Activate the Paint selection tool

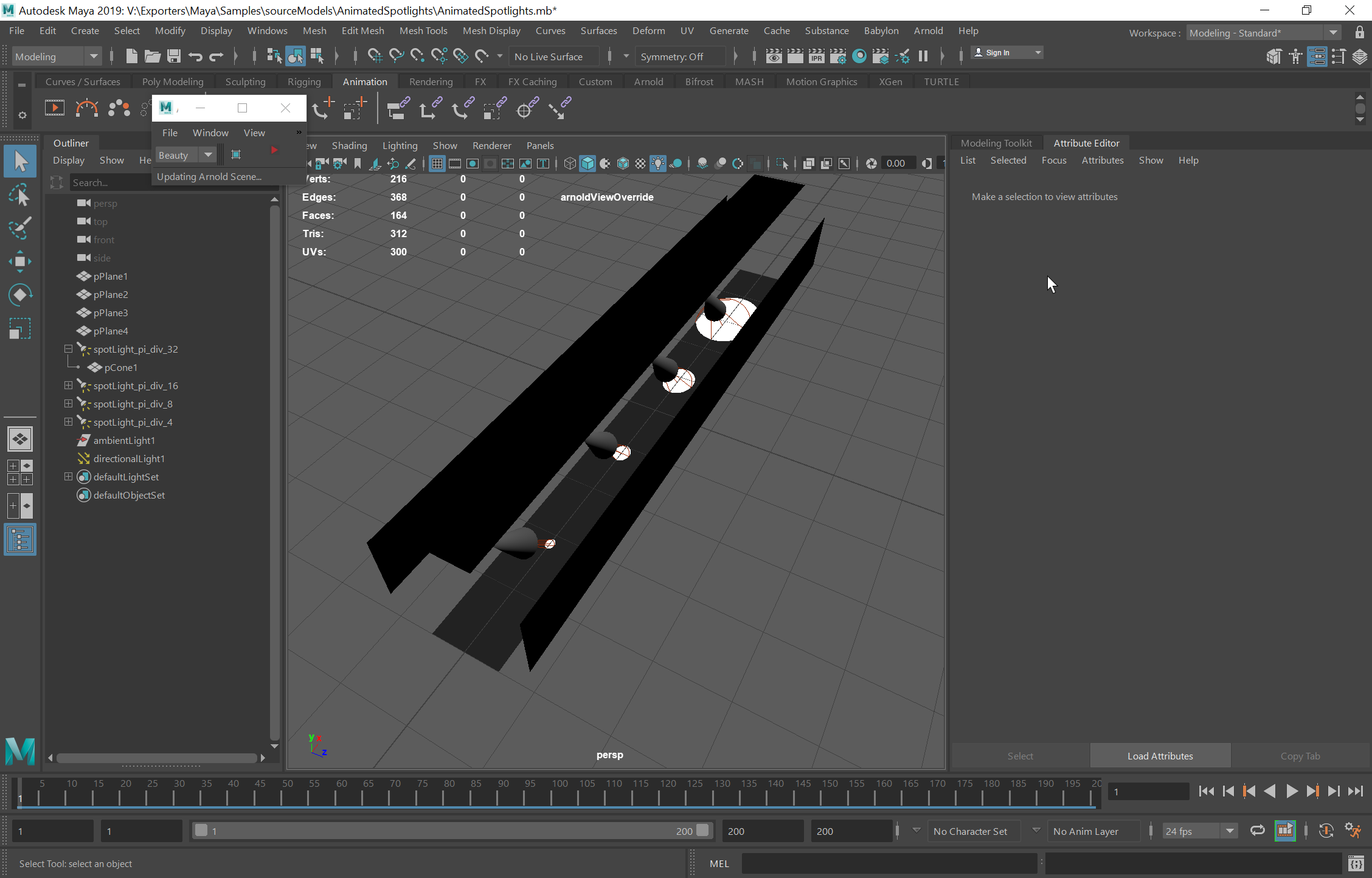[20, 229]
